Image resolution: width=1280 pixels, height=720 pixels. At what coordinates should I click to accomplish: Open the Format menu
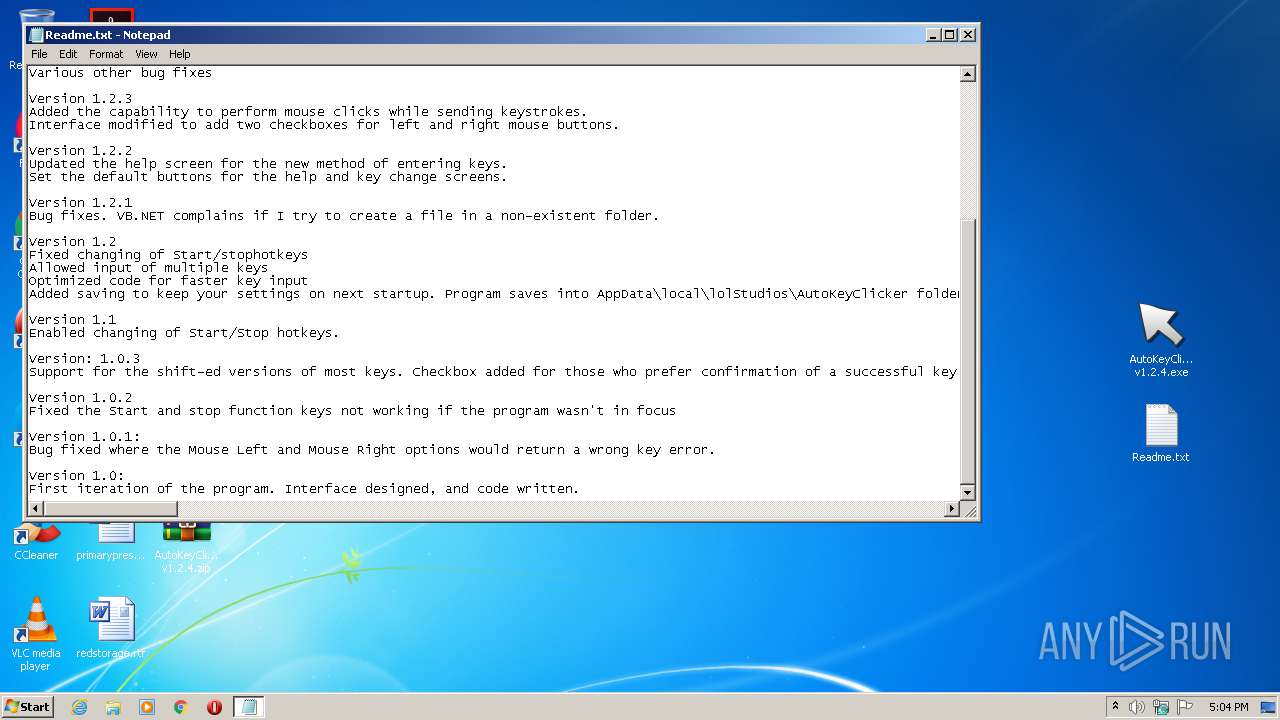point(106,54)
